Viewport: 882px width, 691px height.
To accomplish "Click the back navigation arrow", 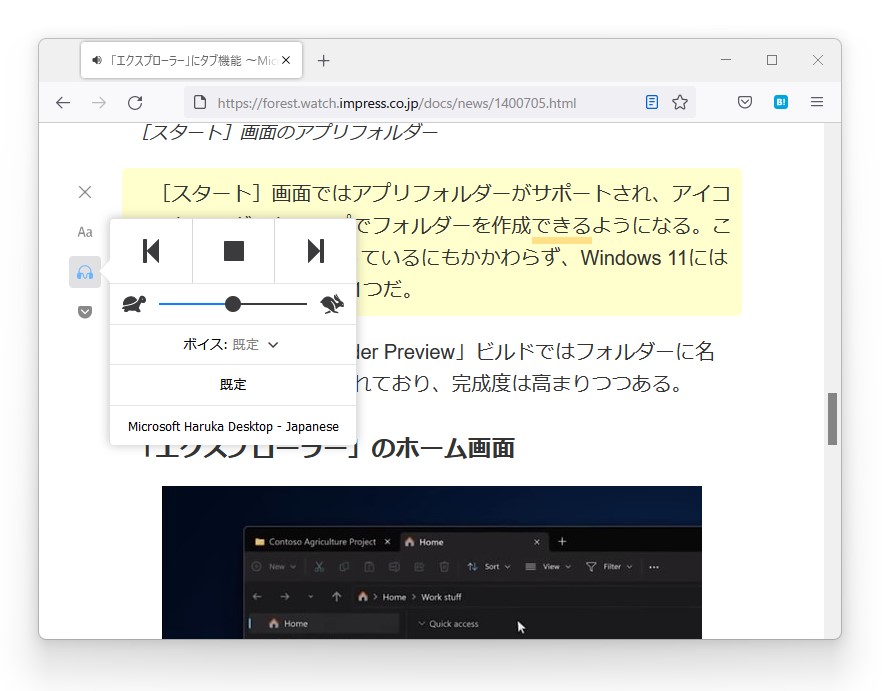I will [63, 102].
